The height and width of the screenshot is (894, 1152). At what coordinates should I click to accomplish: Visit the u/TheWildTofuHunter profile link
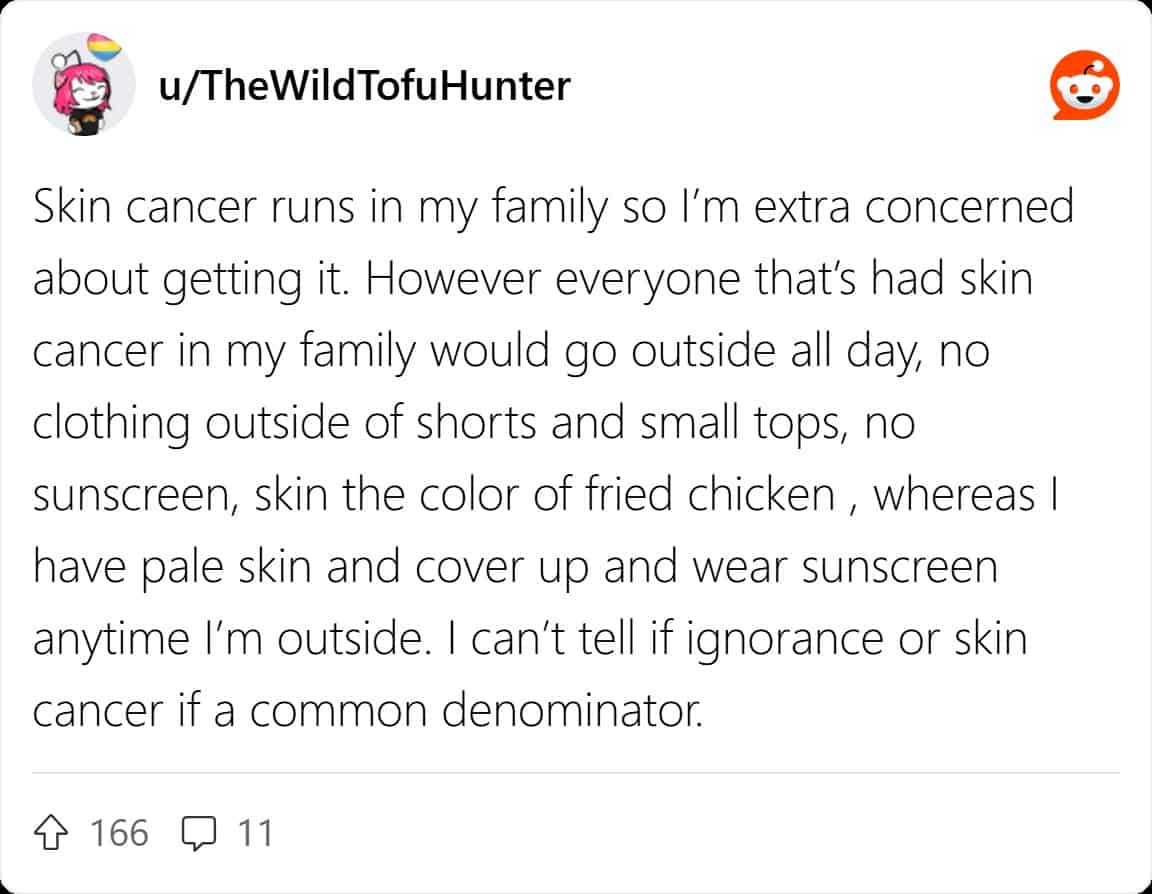pos(364,86)
